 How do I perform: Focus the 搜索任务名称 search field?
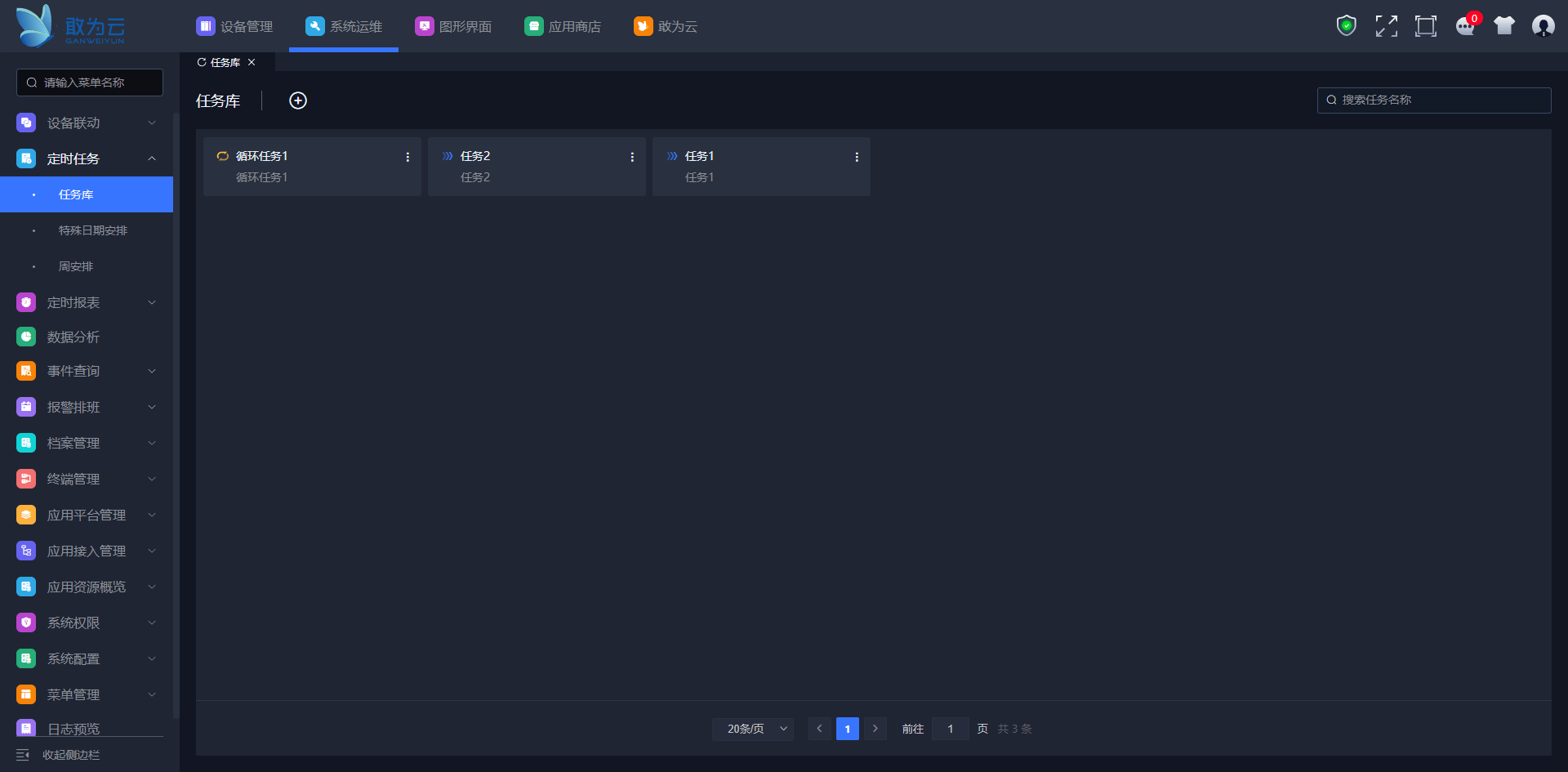click(x=1434, y=100)
